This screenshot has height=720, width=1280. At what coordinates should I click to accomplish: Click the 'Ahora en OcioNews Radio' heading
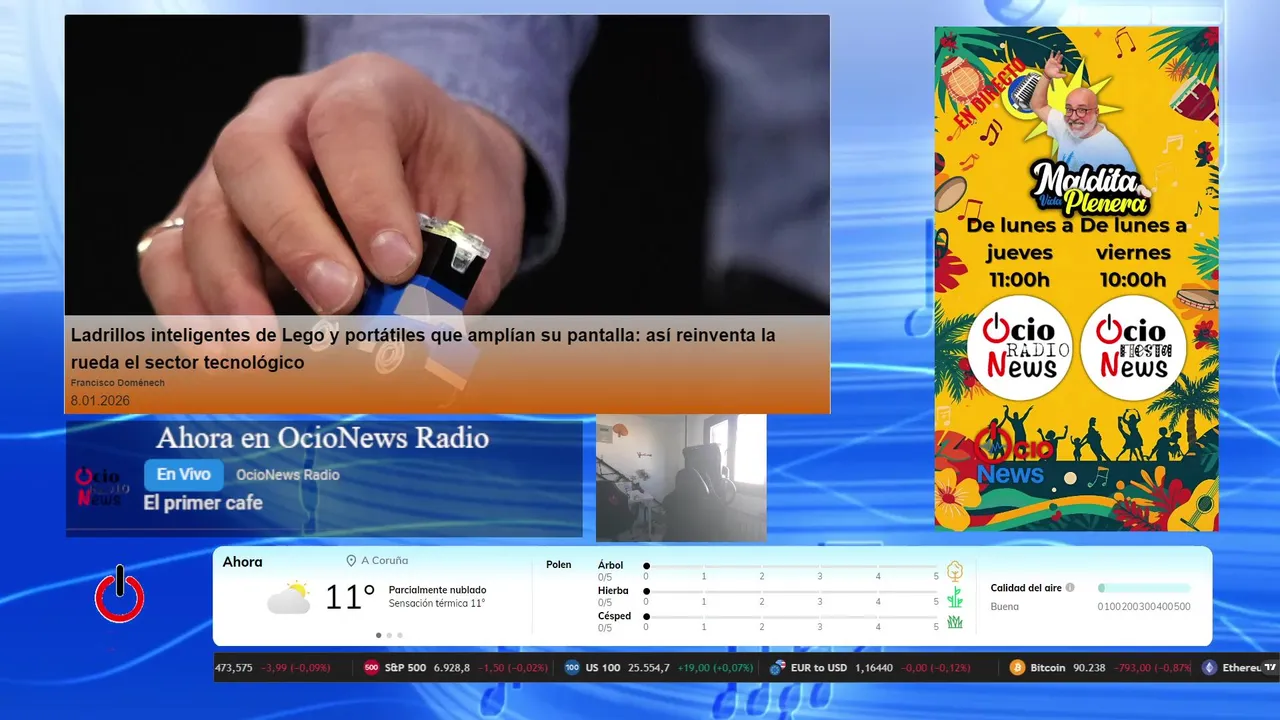[x=323, y=438]
